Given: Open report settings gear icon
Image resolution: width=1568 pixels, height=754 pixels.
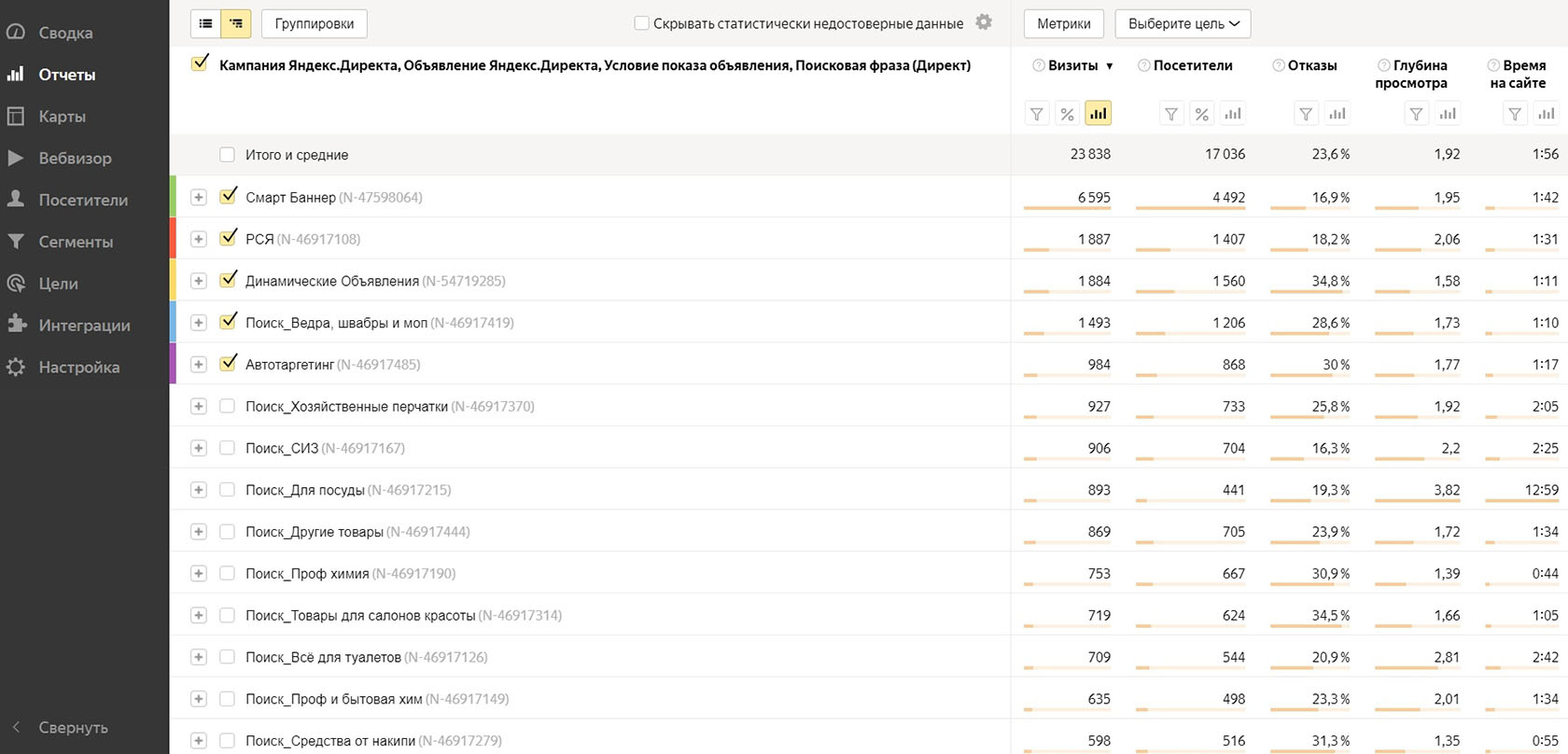Looking at the screenshot, I should coord(984,22).
